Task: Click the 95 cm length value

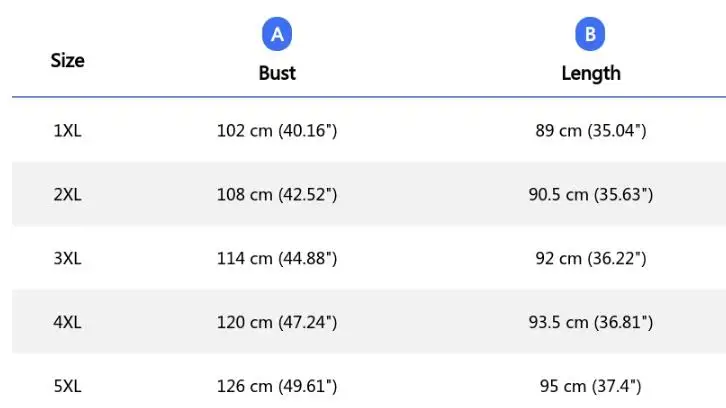Action: pos(591,386)
